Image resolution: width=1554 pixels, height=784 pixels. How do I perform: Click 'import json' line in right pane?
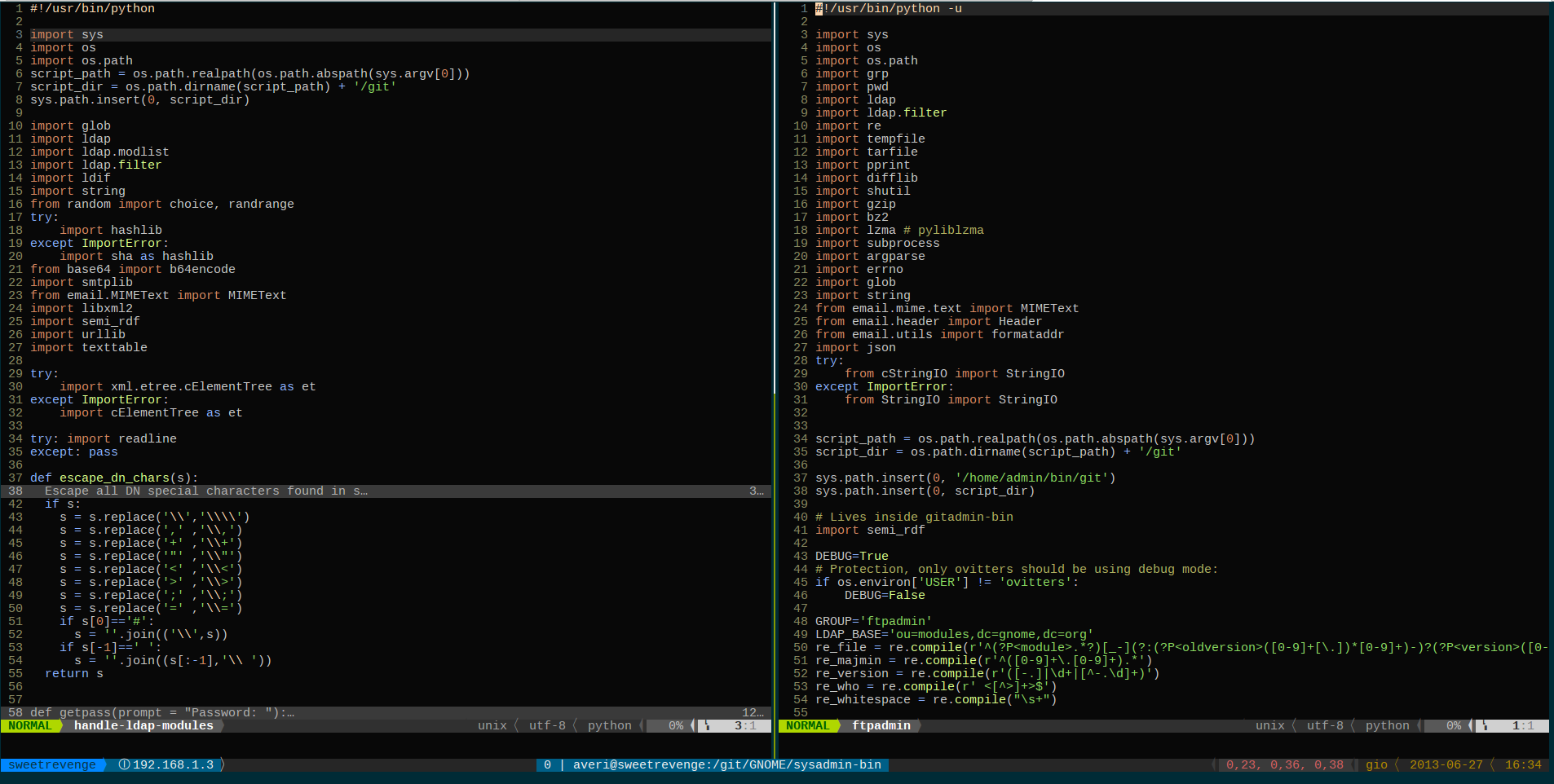coord(855,347)
